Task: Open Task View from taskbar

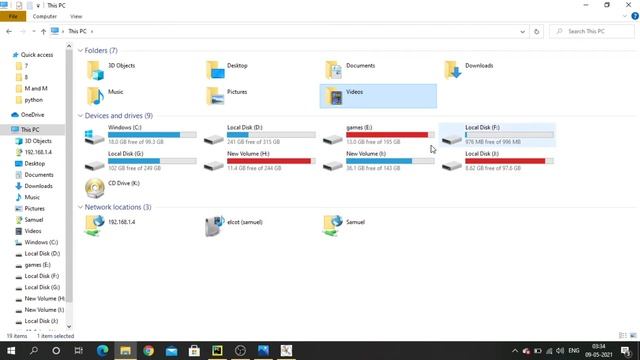Action: (79, 351)
